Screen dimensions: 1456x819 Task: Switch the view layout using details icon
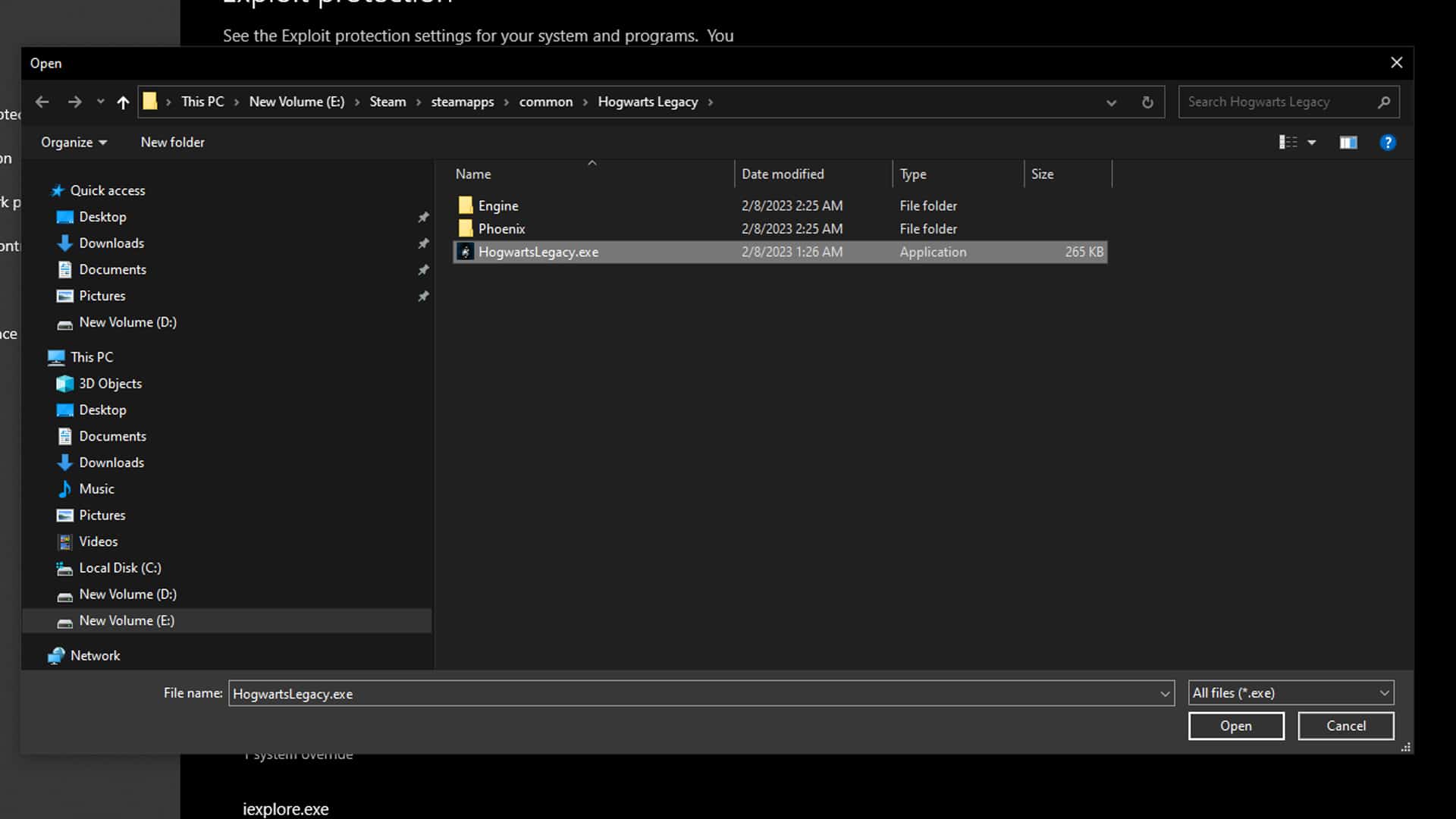tap(1288, 142)
